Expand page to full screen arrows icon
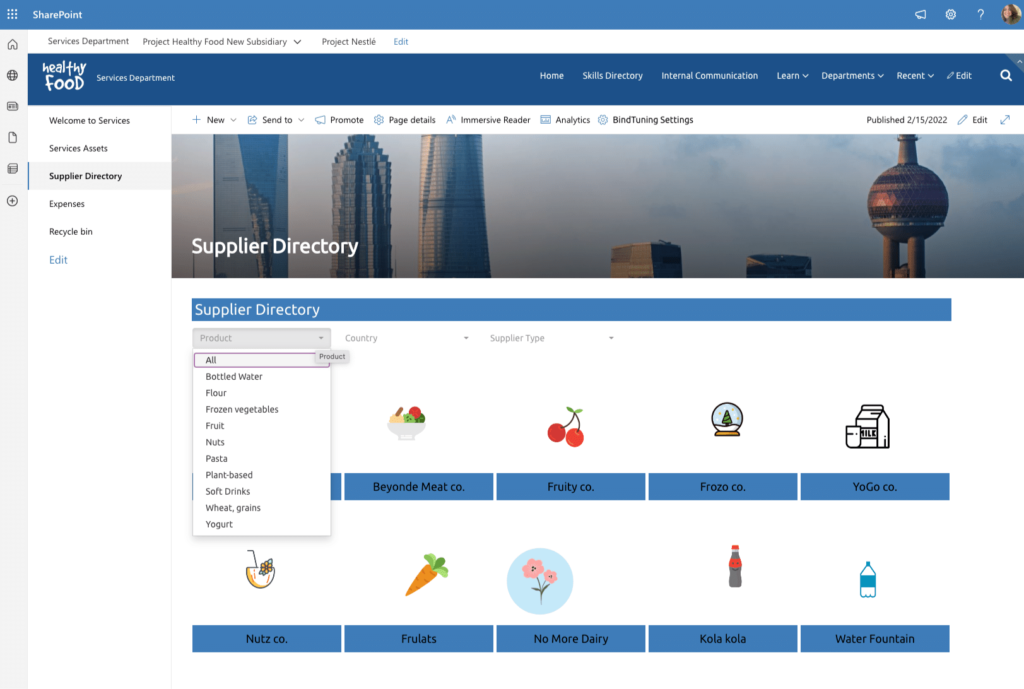Viewport: 1024px width, 689px height. [x=1005, y=120]
